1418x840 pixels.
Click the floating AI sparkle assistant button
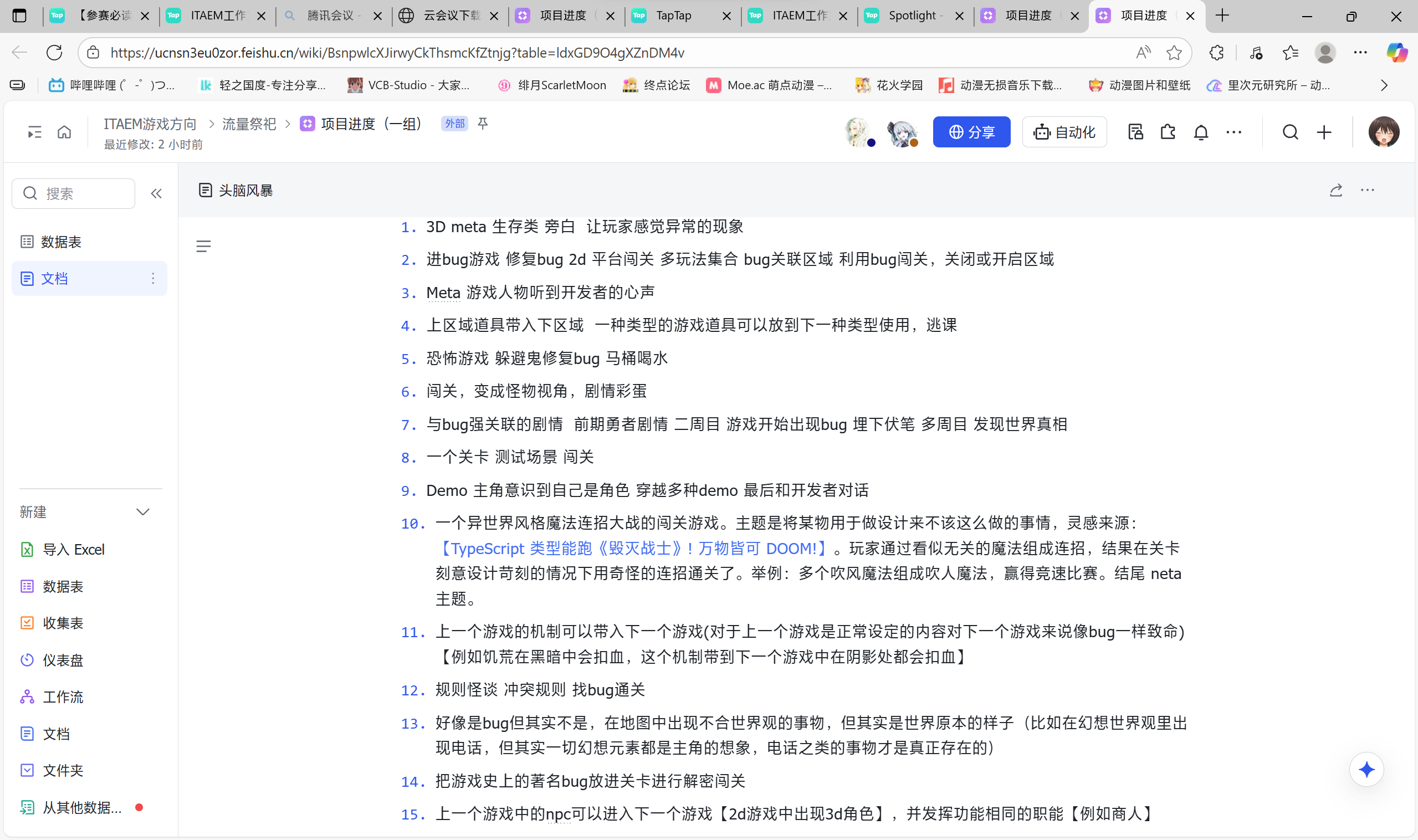tap(1366, 770)
